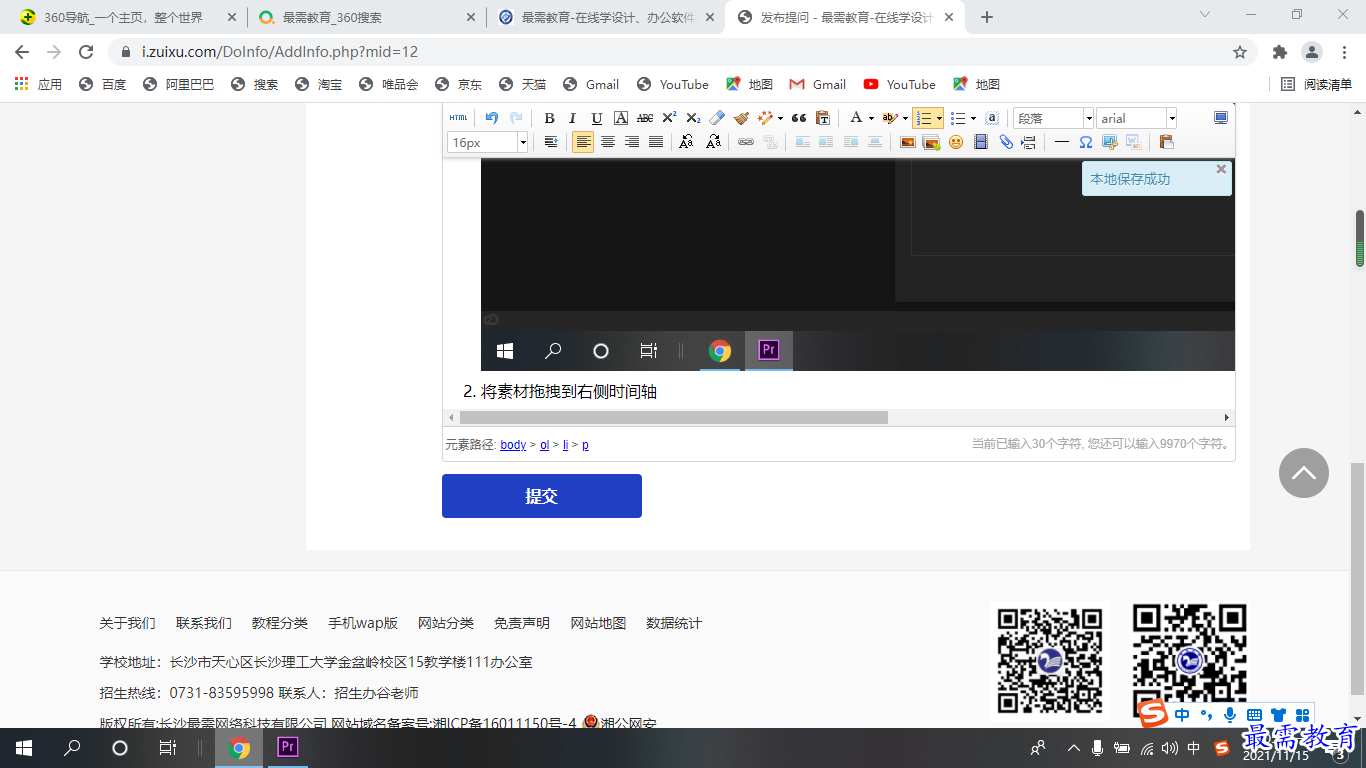Align text right
This screenshot has height=768, width=1366.
click(631, 142)
